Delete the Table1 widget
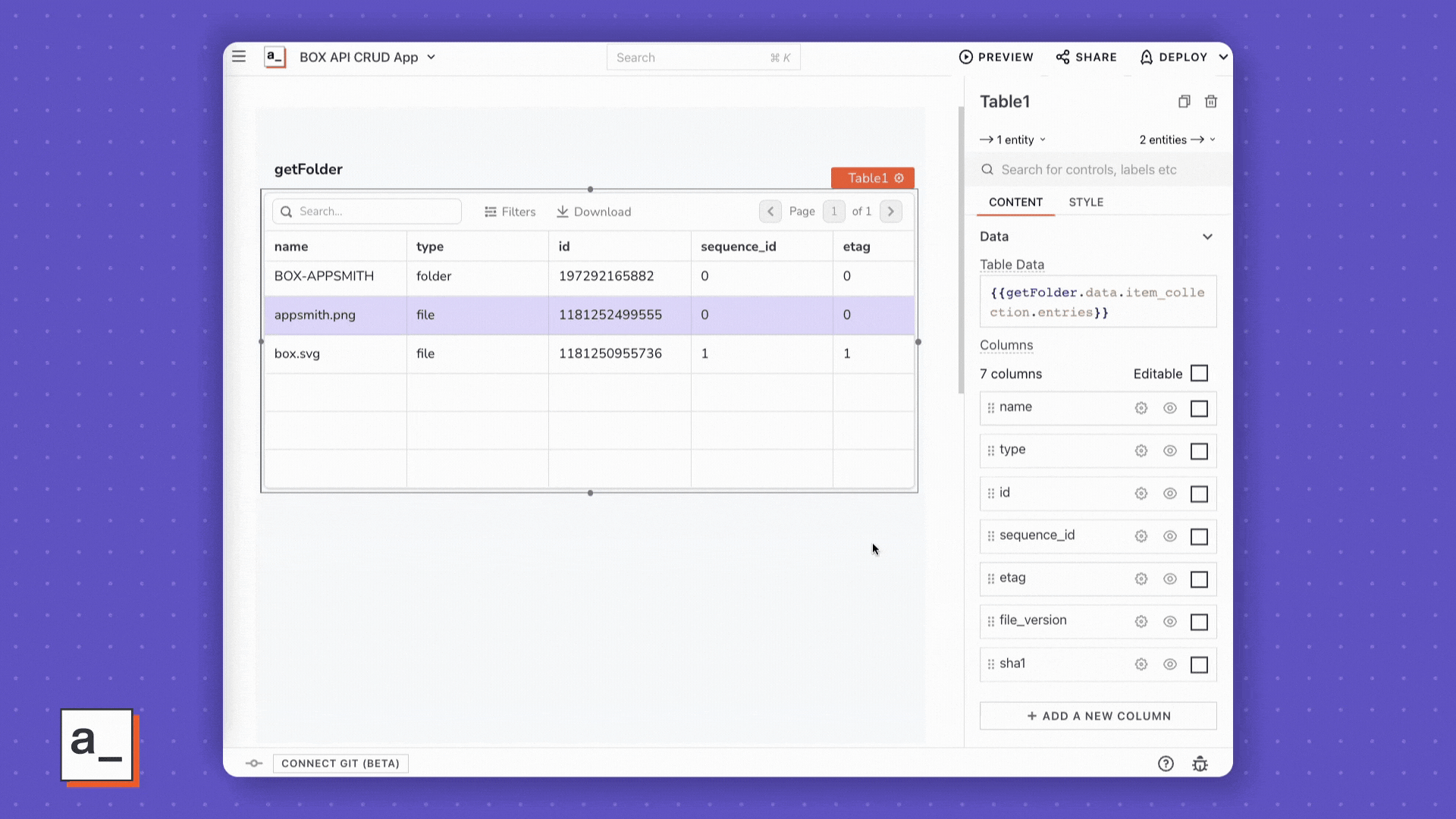 [1211, 102]
